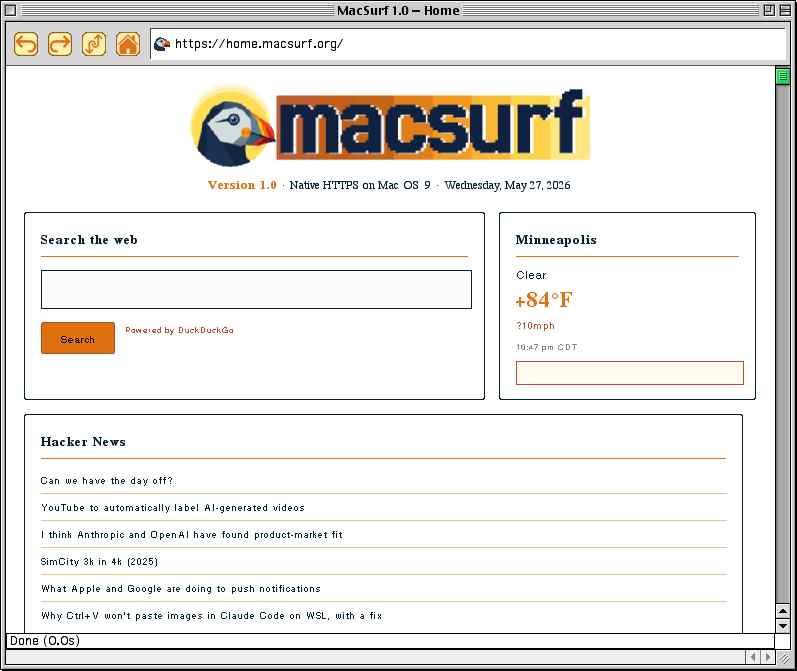This screenshot has height=671, width=797.
Task: Click the 10:47 pm CDT time text
Action: (546, 347)
